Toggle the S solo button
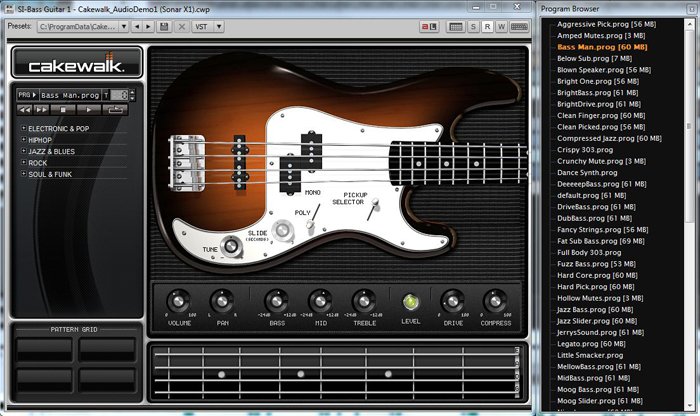This screenshot has width=700, height=416. pos(473,27)
